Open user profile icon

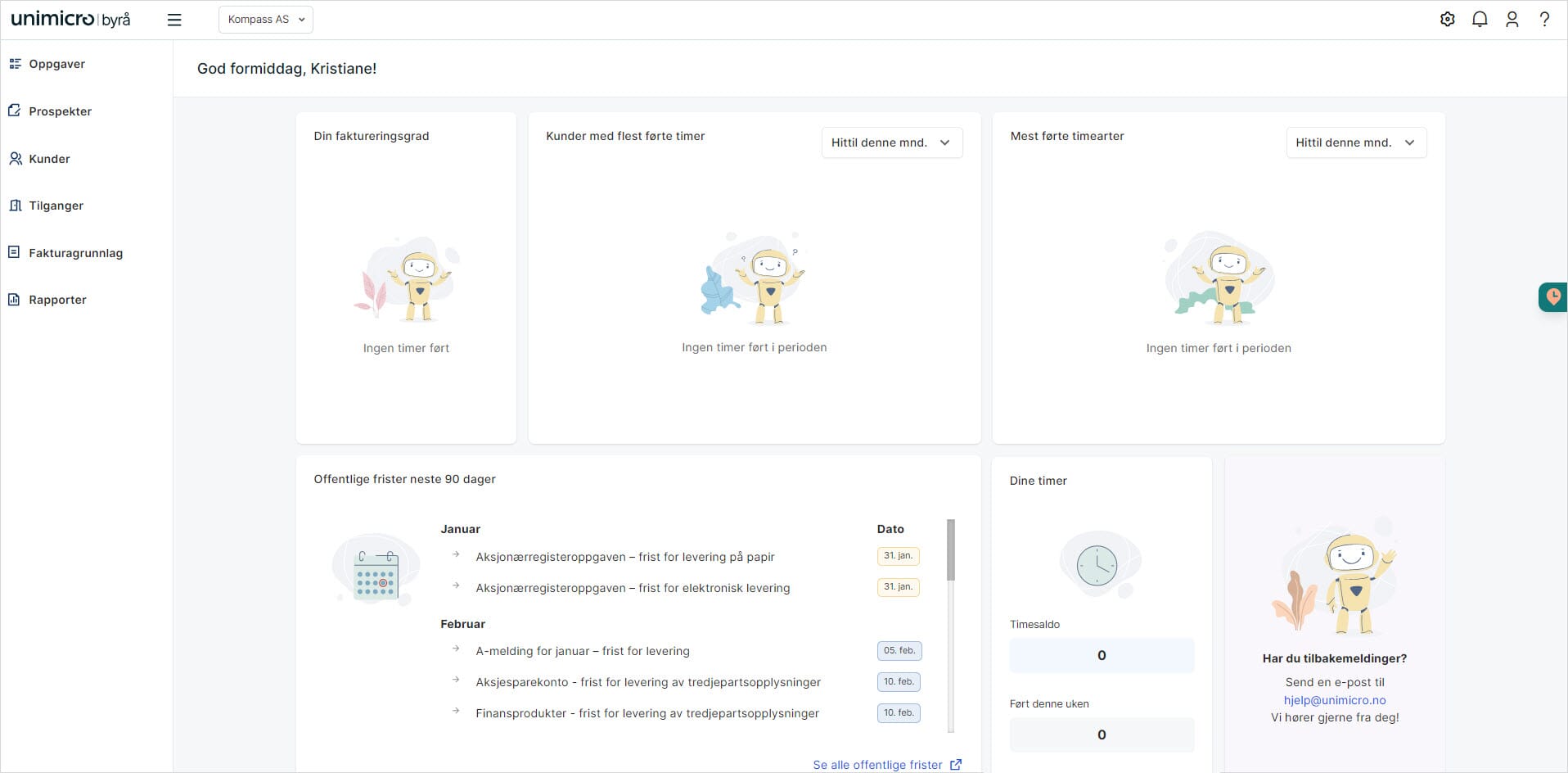[x=1512, y=20]
